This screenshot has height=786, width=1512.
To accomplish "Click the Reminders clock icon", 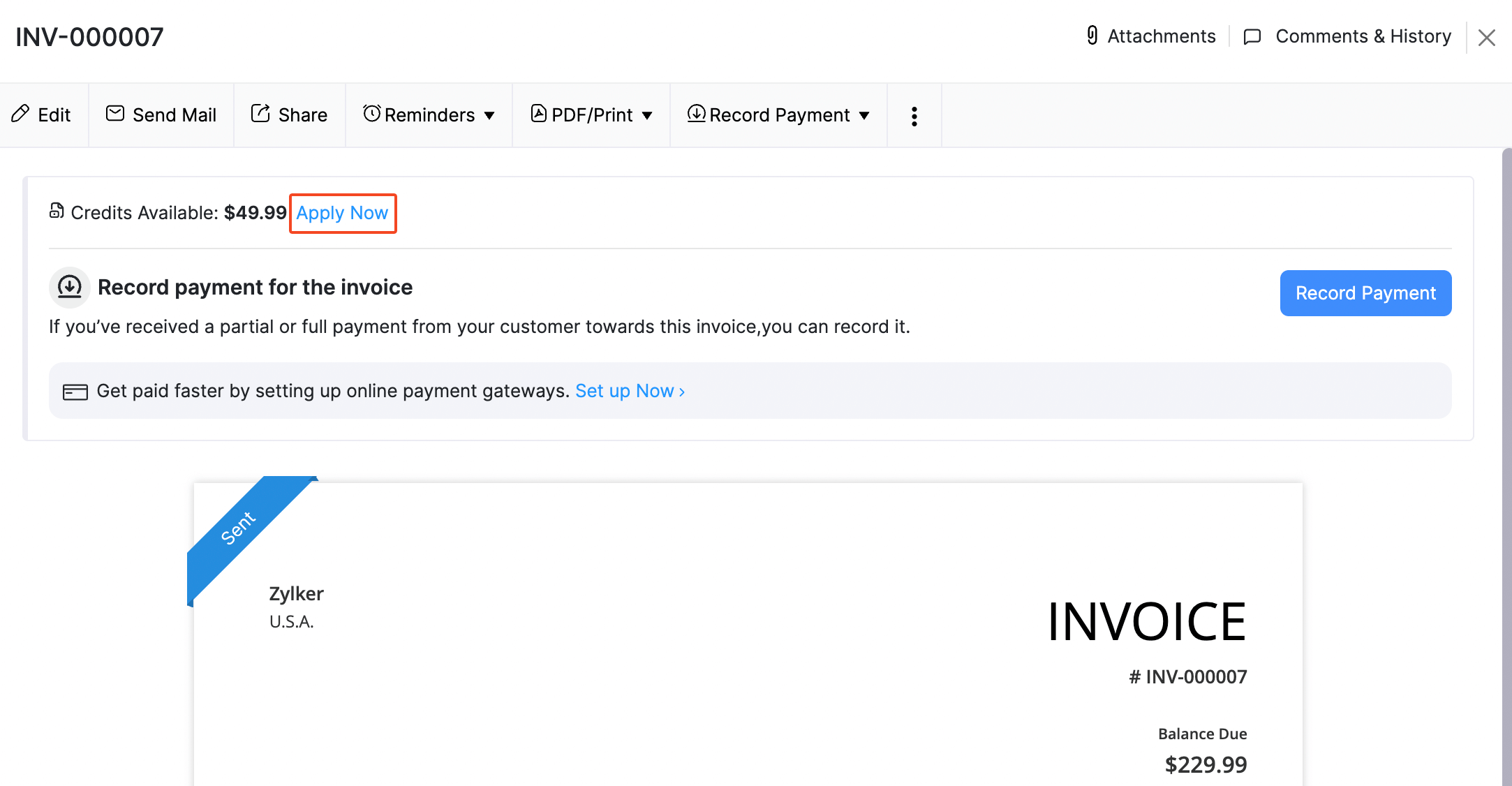I will [x=372, y=113].
